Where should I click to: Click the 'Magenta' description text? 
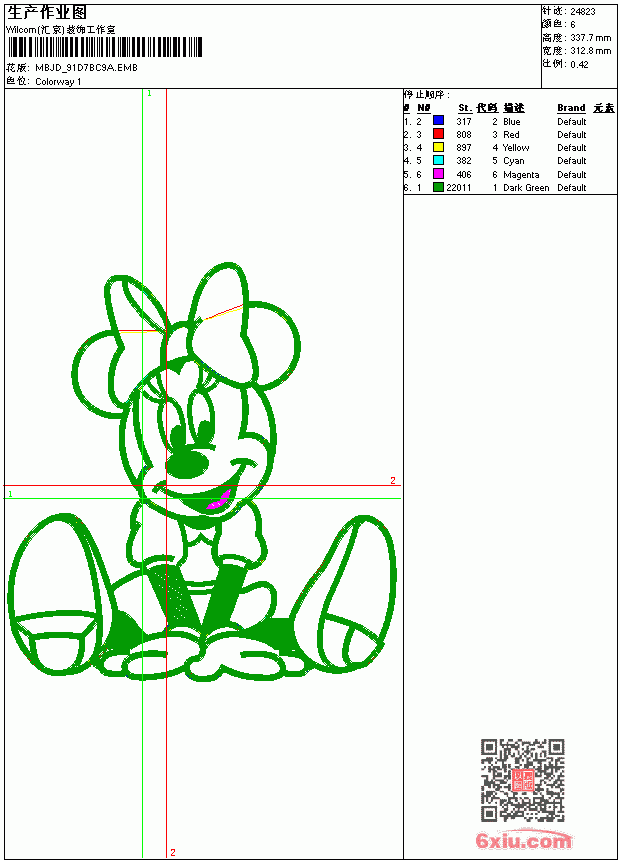(x=521, y=175)
